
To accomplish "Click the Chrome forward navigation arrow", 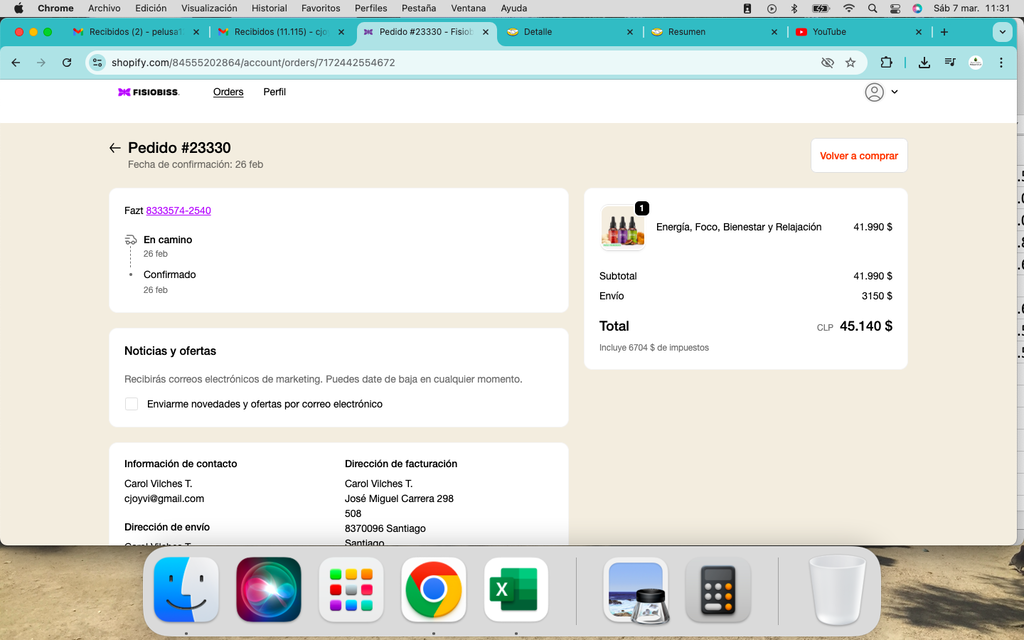I will point(41,63).
